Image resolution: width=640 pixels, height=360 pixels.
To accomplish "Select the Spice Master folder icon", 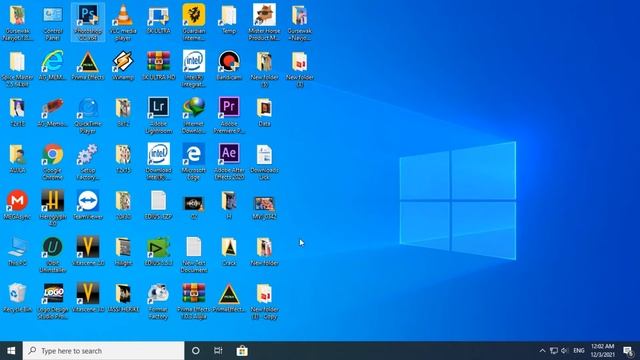I will pyautogui.click(x=17, y=69).
